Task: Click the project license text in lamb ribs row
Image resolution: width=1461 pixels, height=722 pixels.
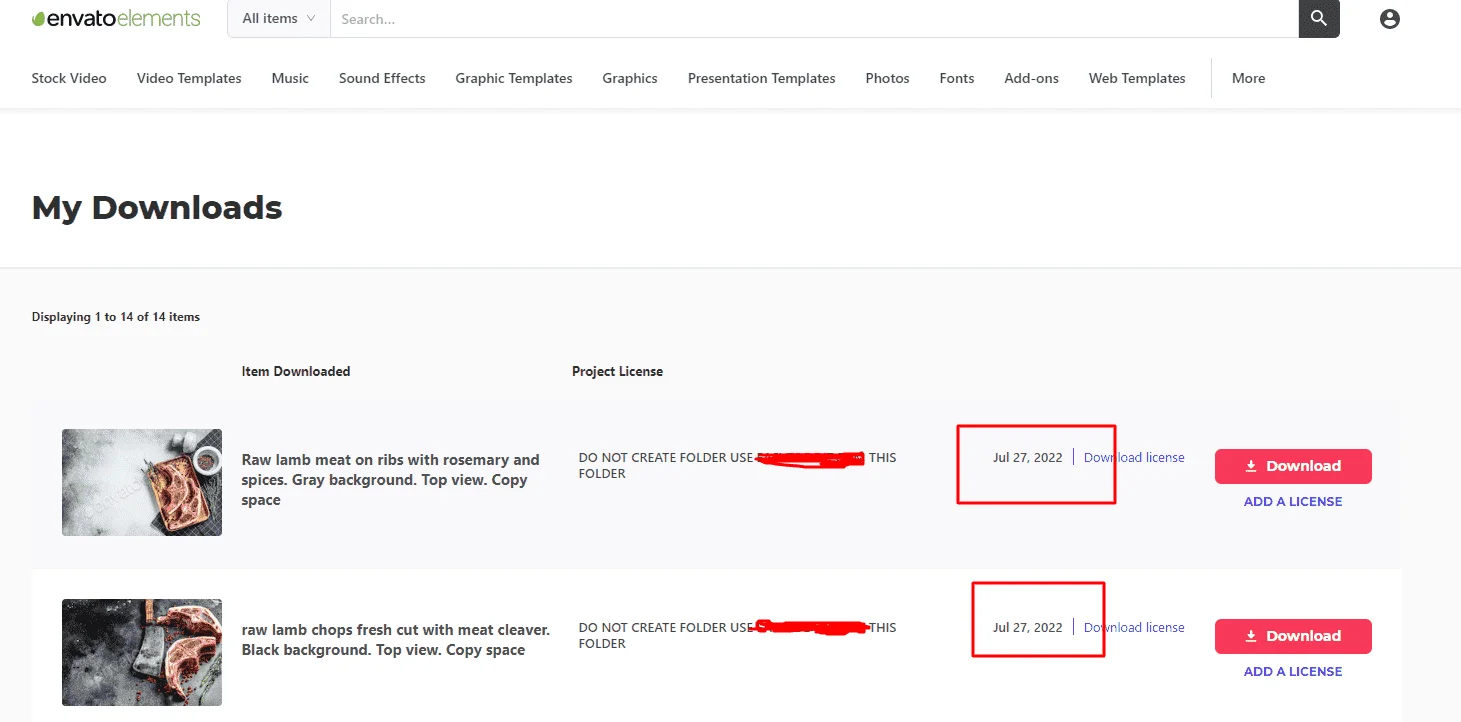Action: (738, 465)
